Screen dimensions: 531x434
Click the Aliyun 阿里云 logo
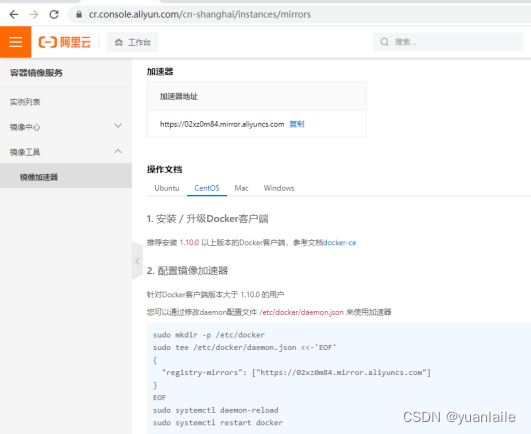tap(65, 42)
